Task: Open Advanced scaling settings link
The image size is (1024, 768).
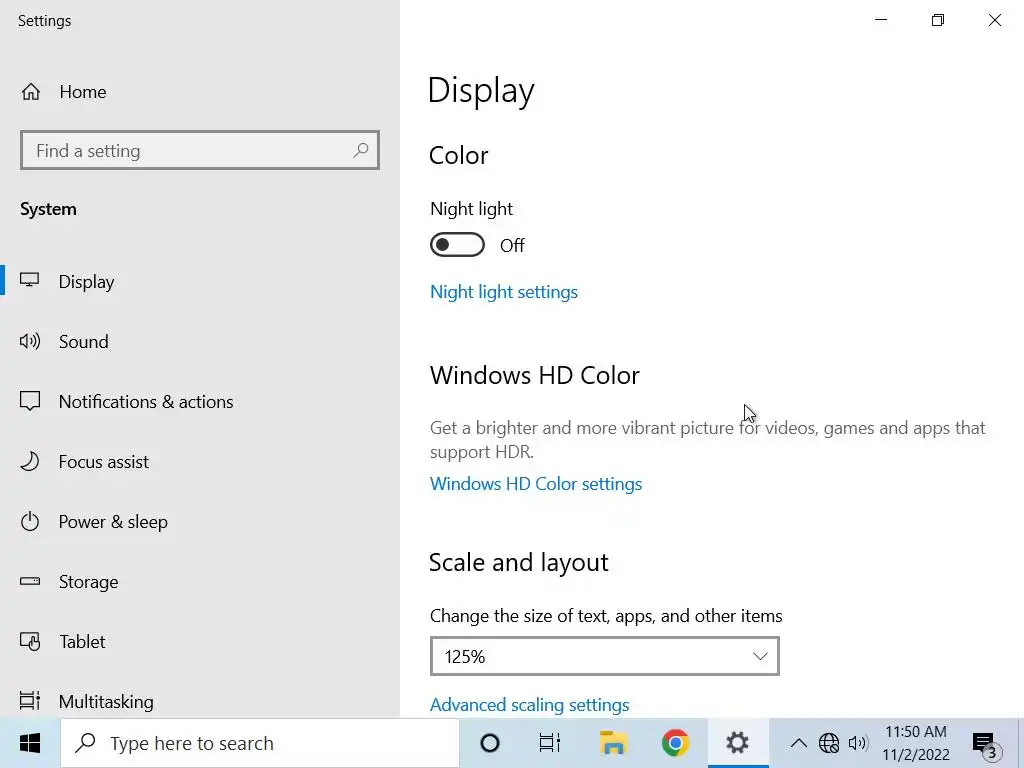Action: coord(529,705)
